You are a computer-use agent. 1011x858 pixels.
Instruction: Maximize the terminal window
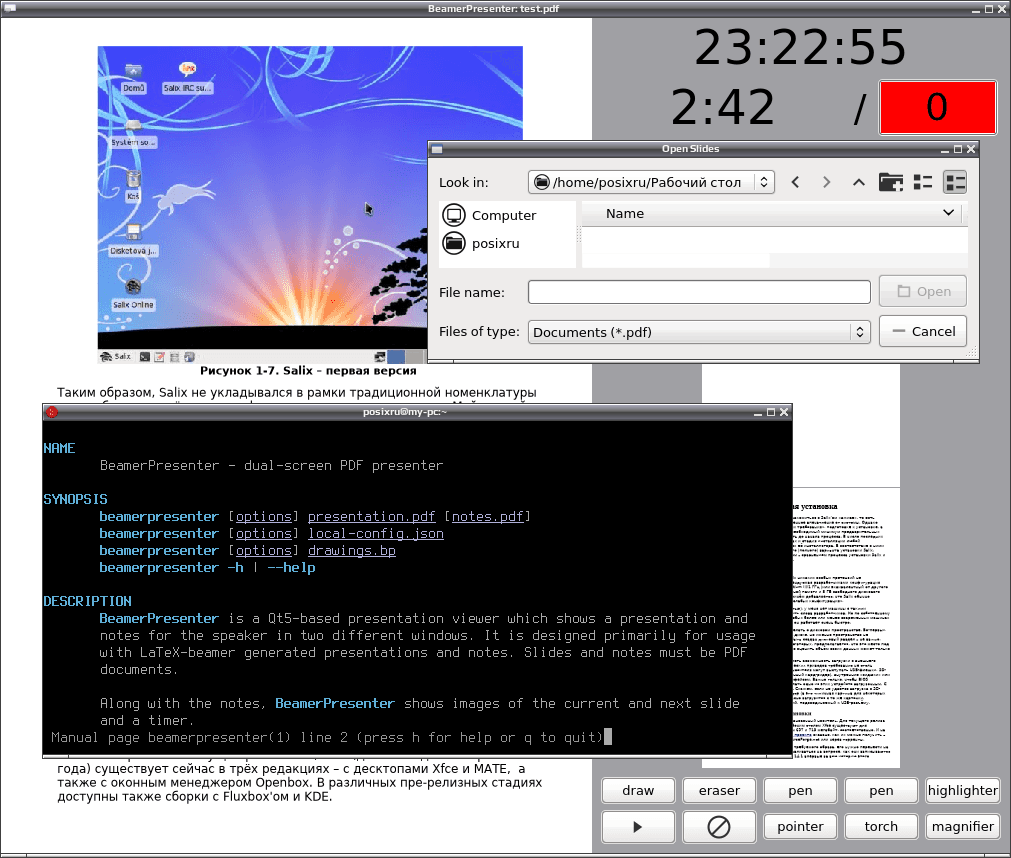point(771,413)
